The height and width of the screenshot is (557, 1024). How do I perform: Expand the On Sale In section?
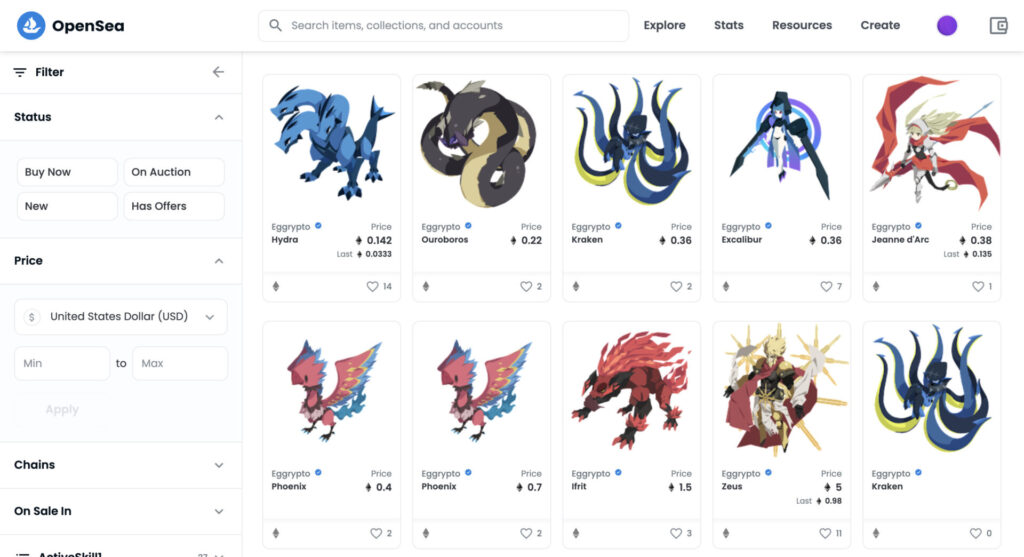pos(121,511)
